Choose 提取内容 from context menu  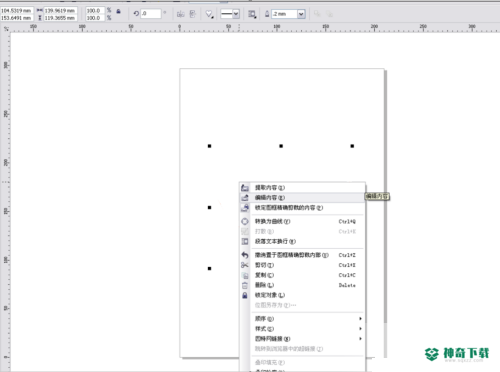302,188
